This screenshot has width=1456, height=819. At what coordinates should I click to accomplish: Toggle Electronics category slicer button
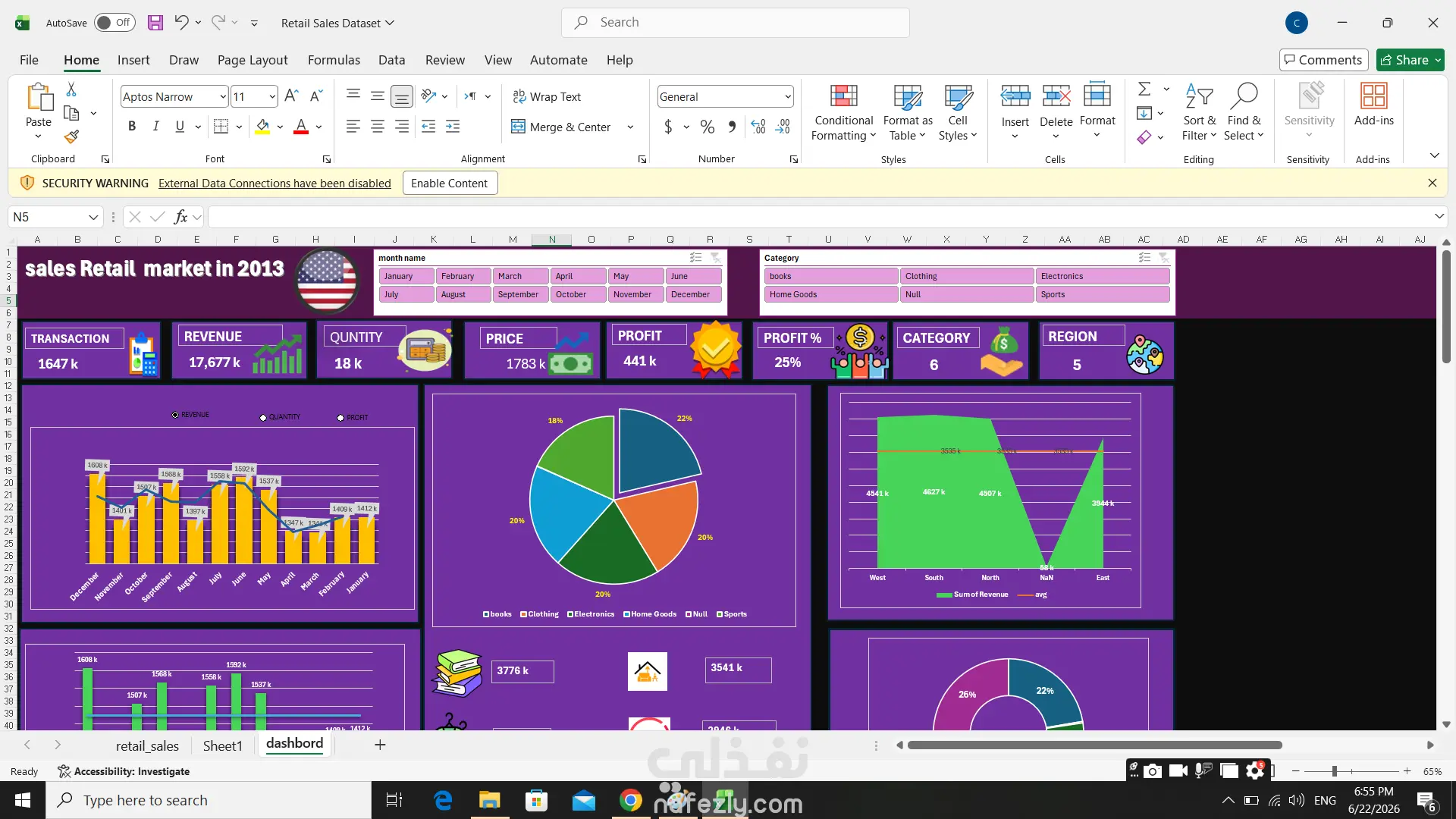pos(1103,276)
